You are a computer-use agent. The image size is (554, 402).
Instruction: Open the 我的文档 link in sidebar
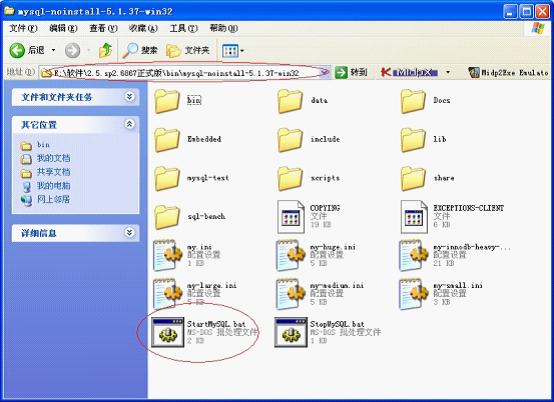(54, 158)
